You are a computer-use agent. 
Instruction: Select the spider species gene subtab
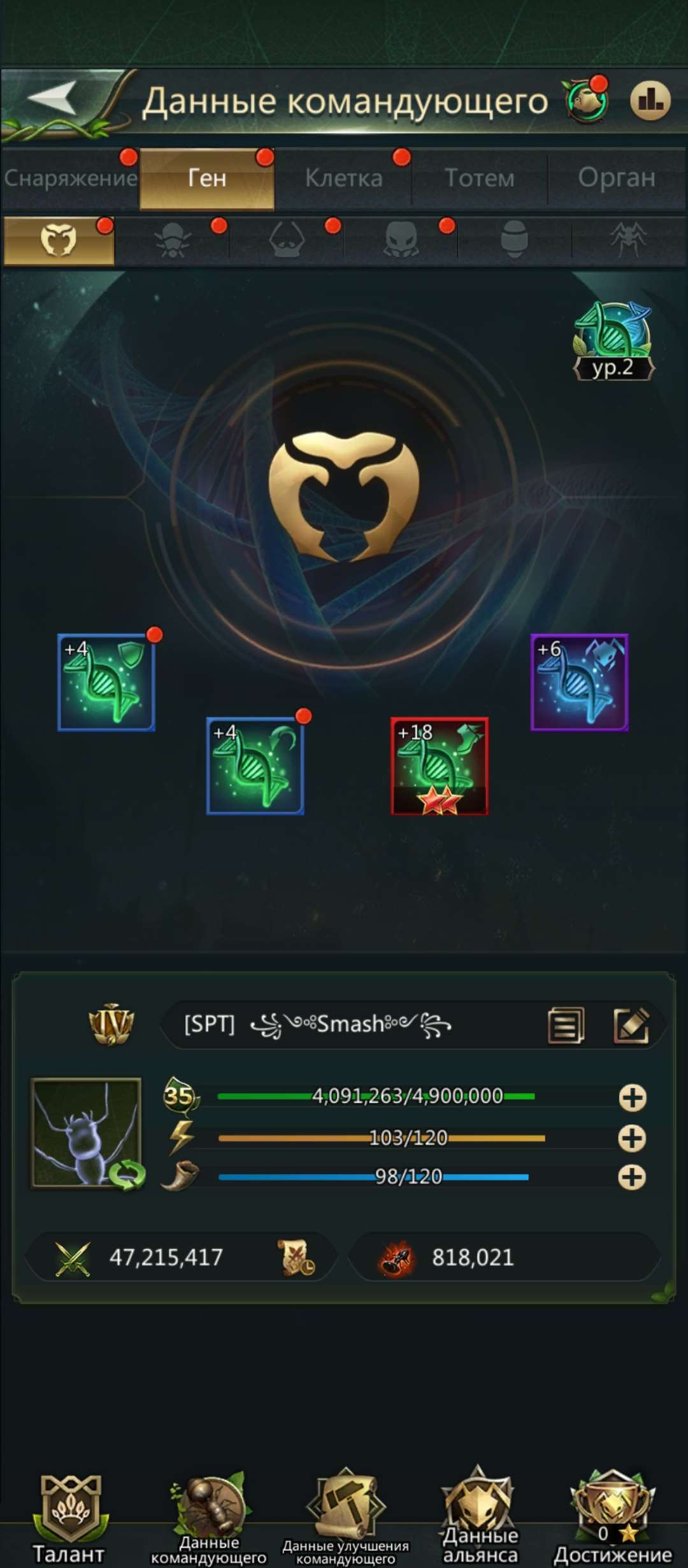click(x=628, y=240)
